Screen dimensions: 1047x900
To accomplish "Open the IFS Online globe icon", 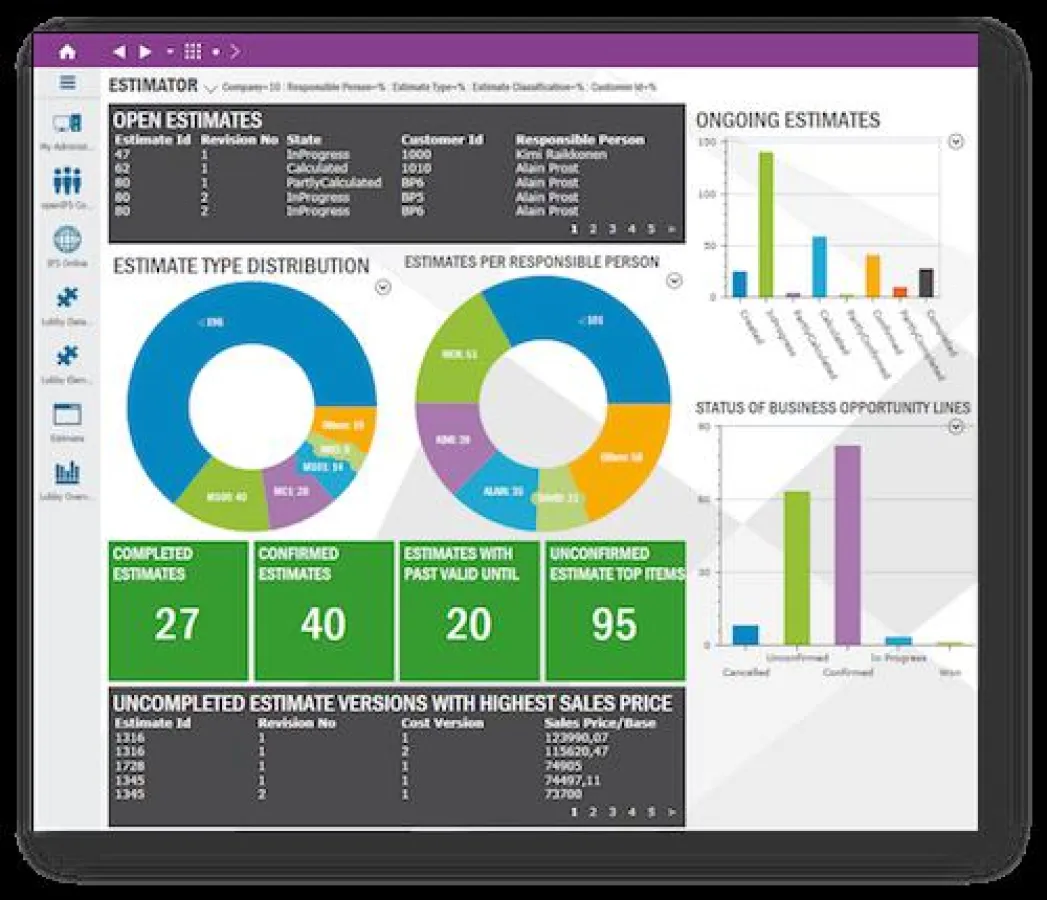I will click(68, 241).
